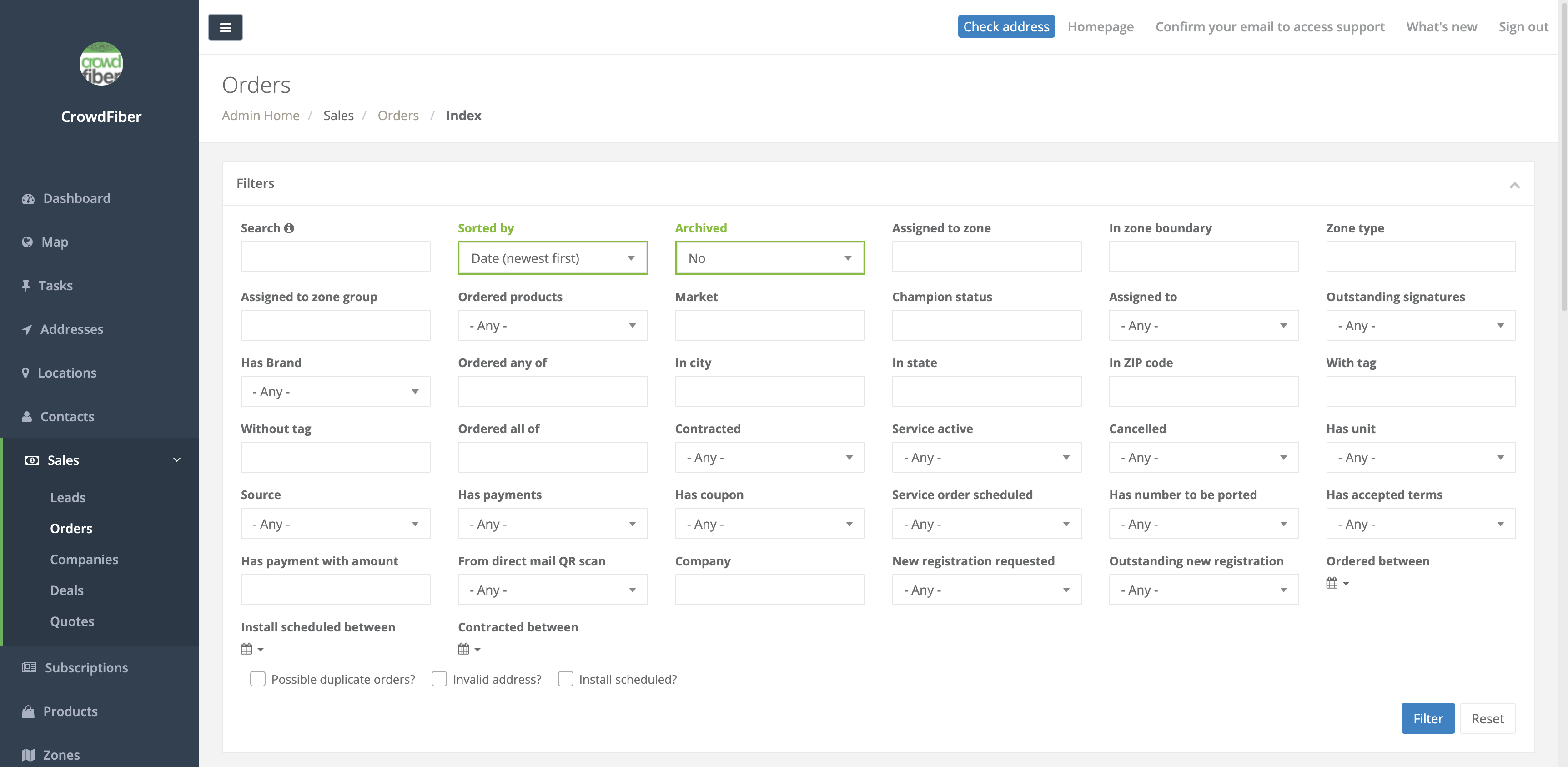The image size is (1568, 767).
Task: Change the Archived dropdown value
Action: 769,257
